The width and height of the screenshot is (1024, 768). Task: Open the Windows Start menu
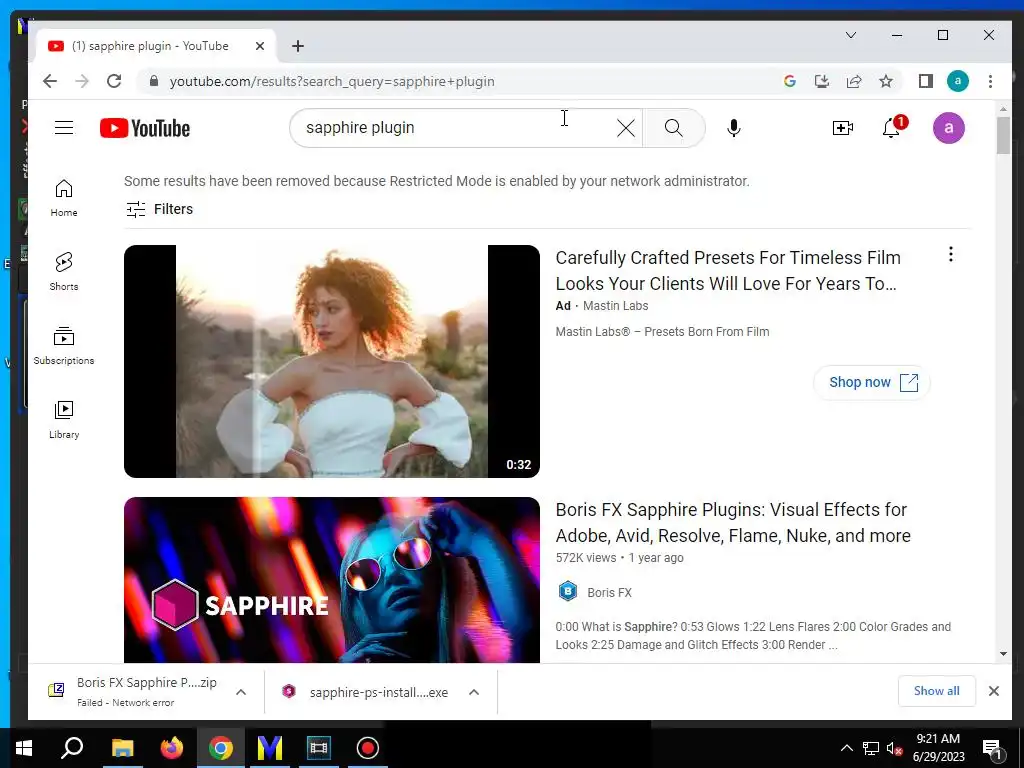click(x=24, y=748)
